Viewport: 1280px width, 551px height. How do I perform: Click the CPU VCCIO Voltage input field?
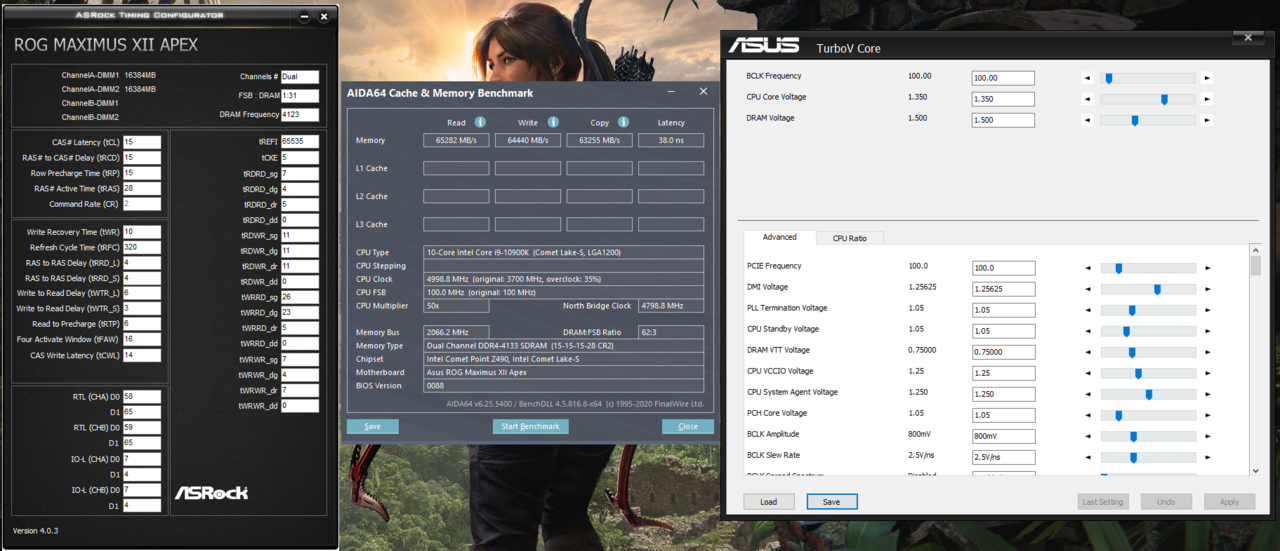tap(1003, 373)
